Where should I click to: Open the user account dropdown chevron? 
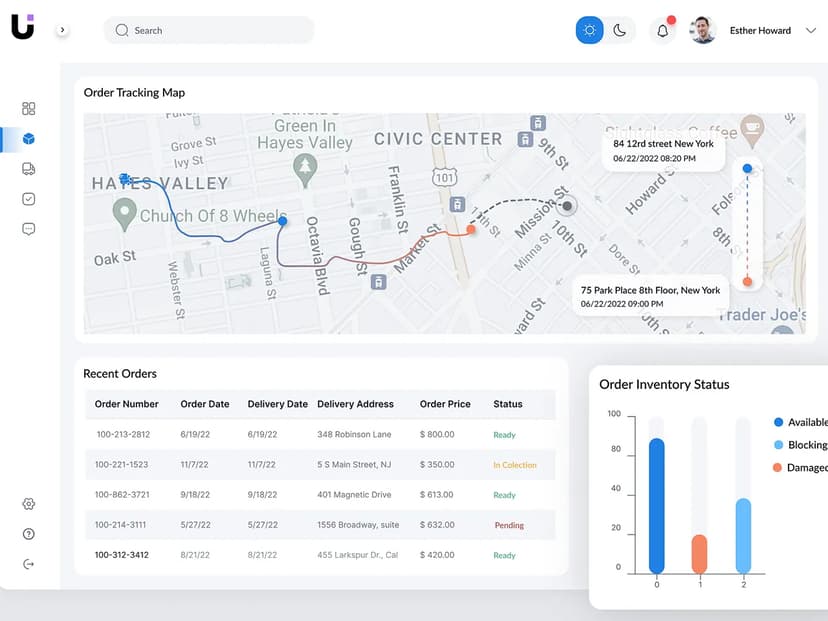(x=811, y=31)
